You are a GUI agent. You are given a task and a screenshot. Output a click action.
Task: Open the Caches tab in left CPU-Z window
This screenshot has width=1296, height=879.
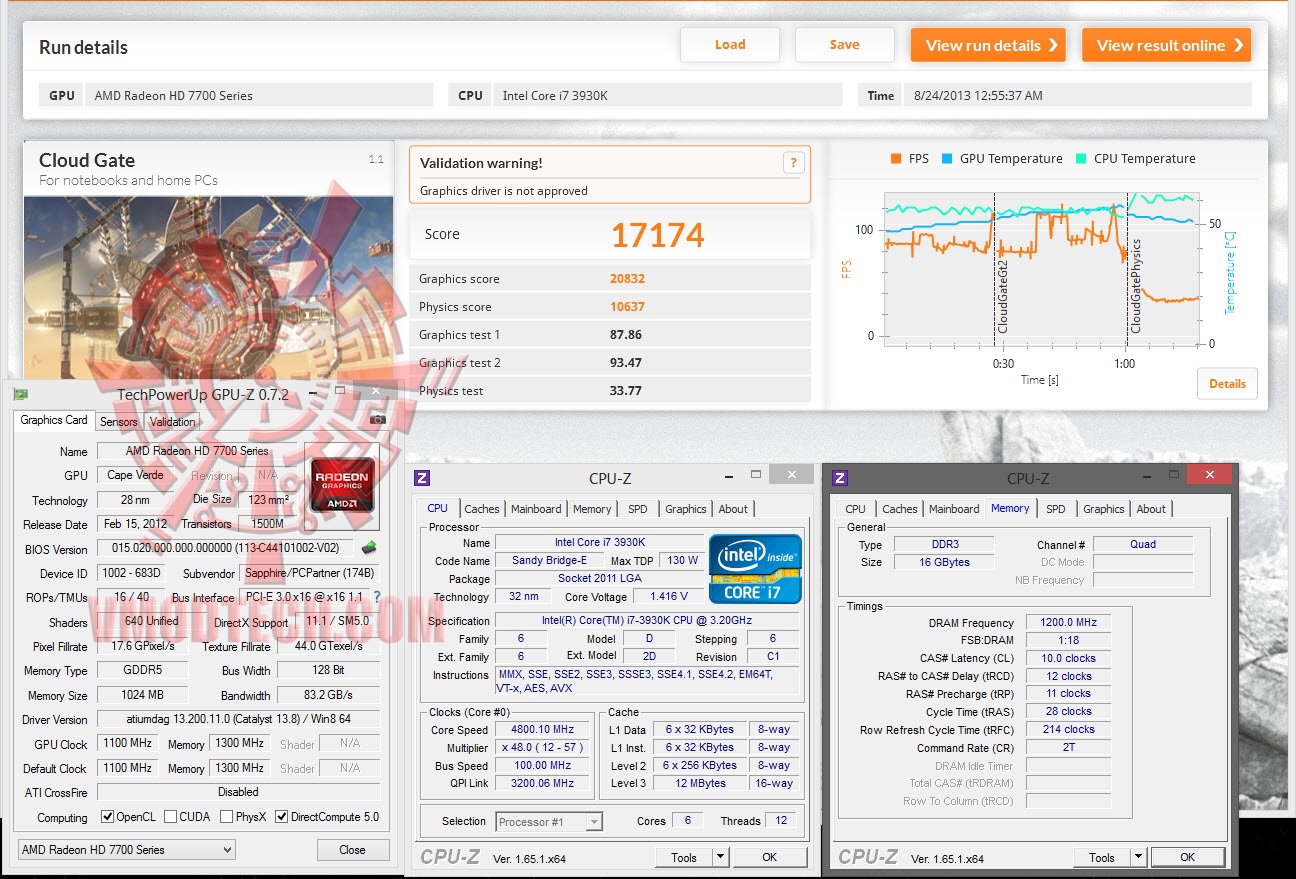482,509
